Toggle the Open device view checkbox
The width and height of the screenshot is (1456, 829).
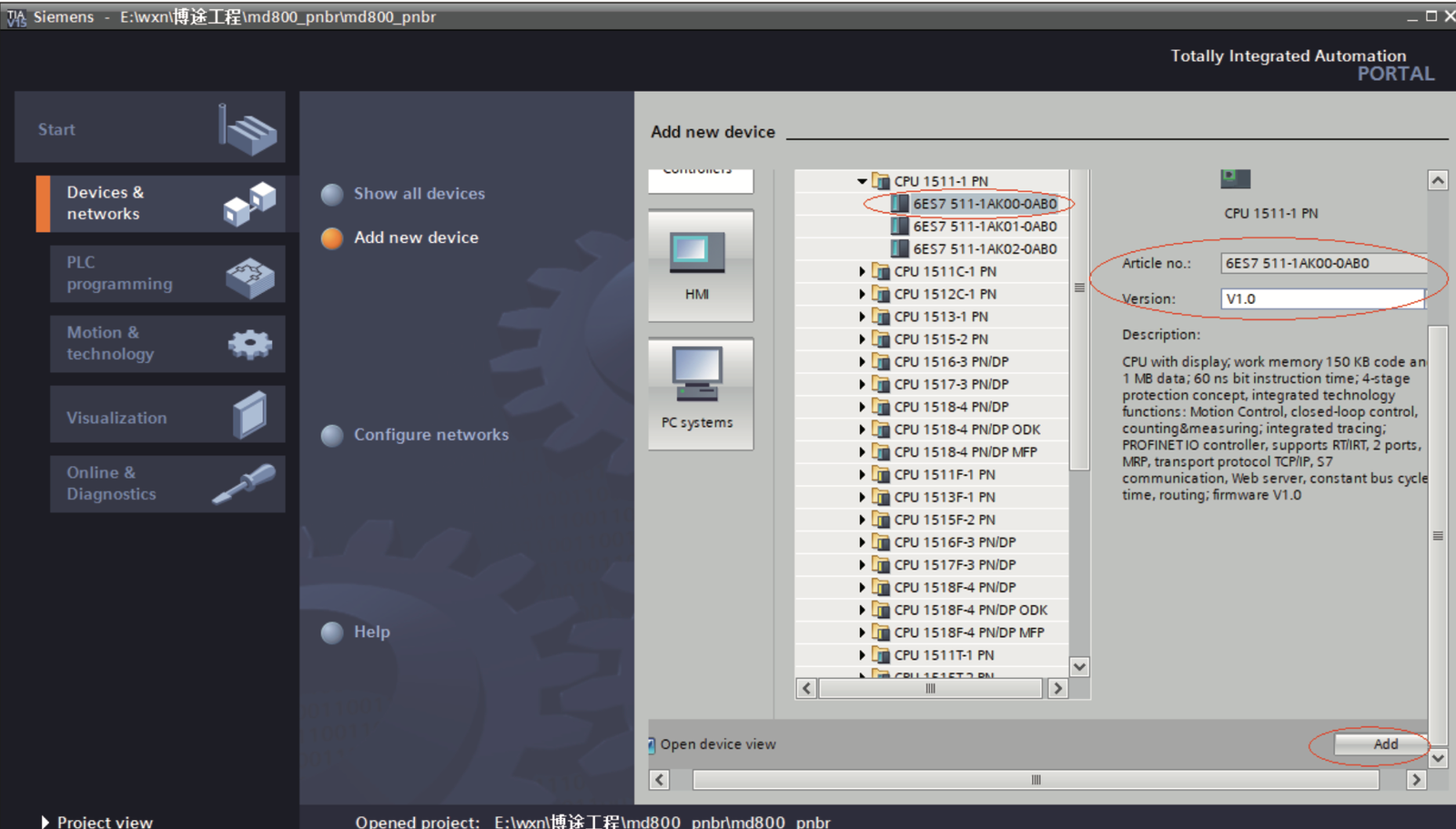click(x=652, y=744)
